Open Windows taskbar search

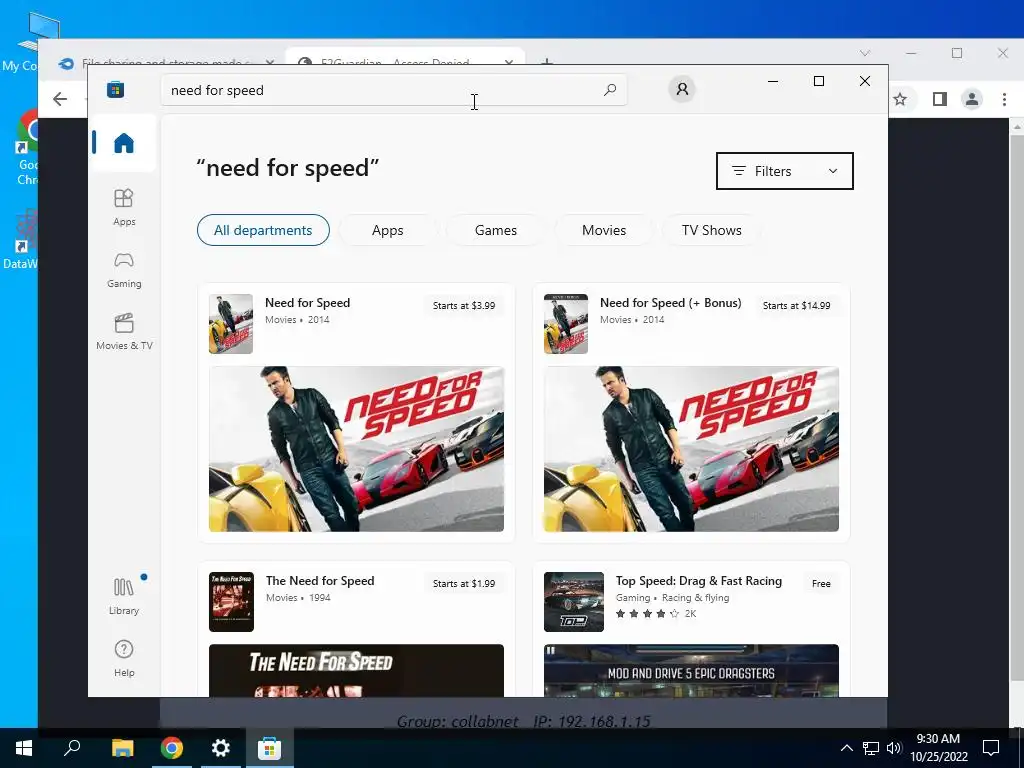72,748
